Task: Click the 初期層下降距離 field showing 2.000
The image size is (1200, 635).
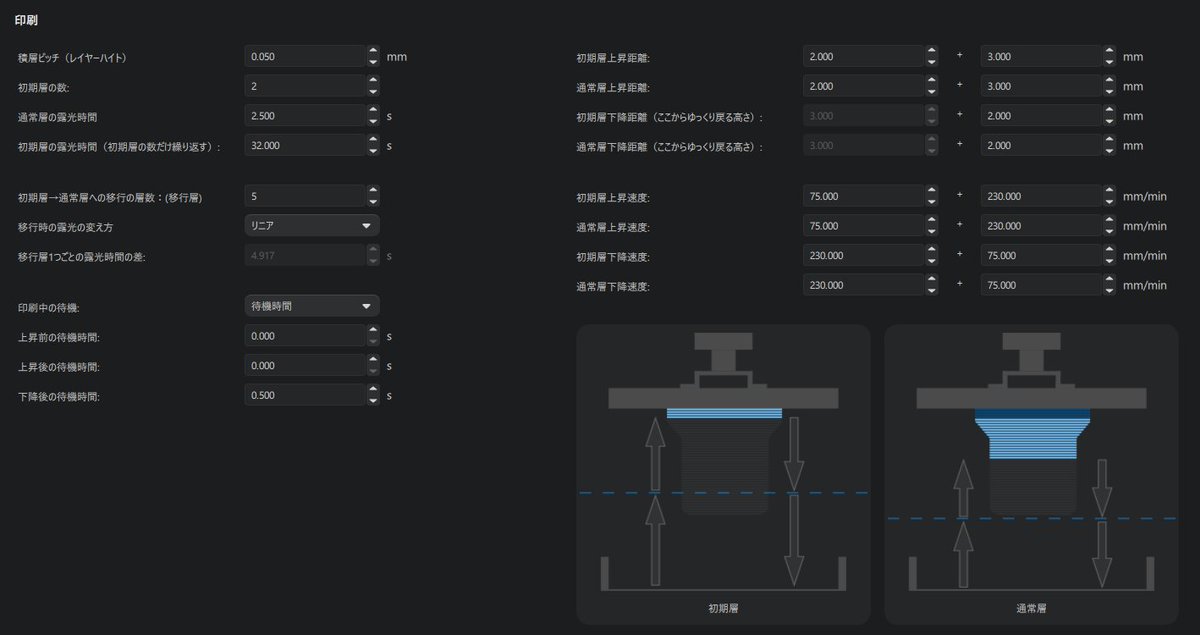Action: (x=1042, y=116)
